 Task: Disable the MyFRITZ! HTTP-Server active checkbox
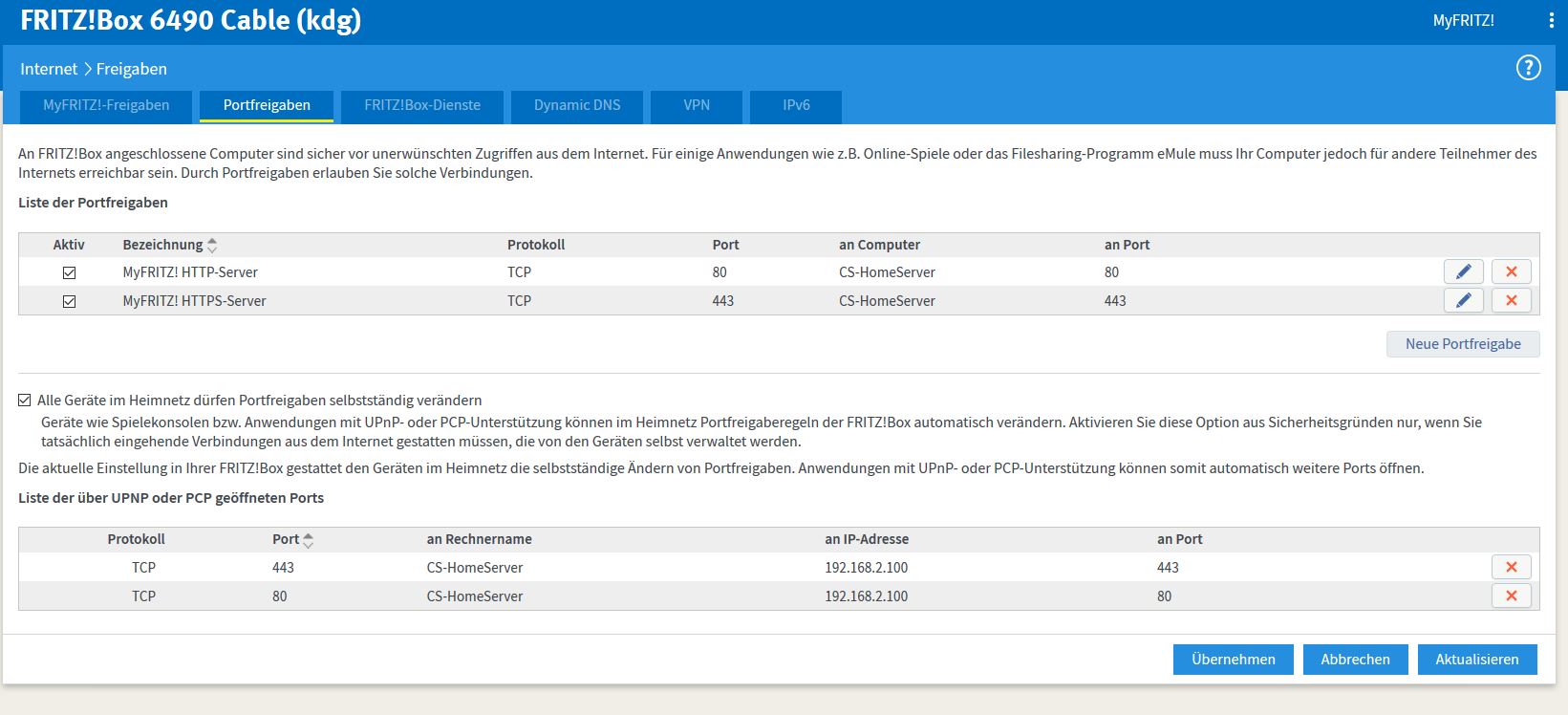pos(69,273)
